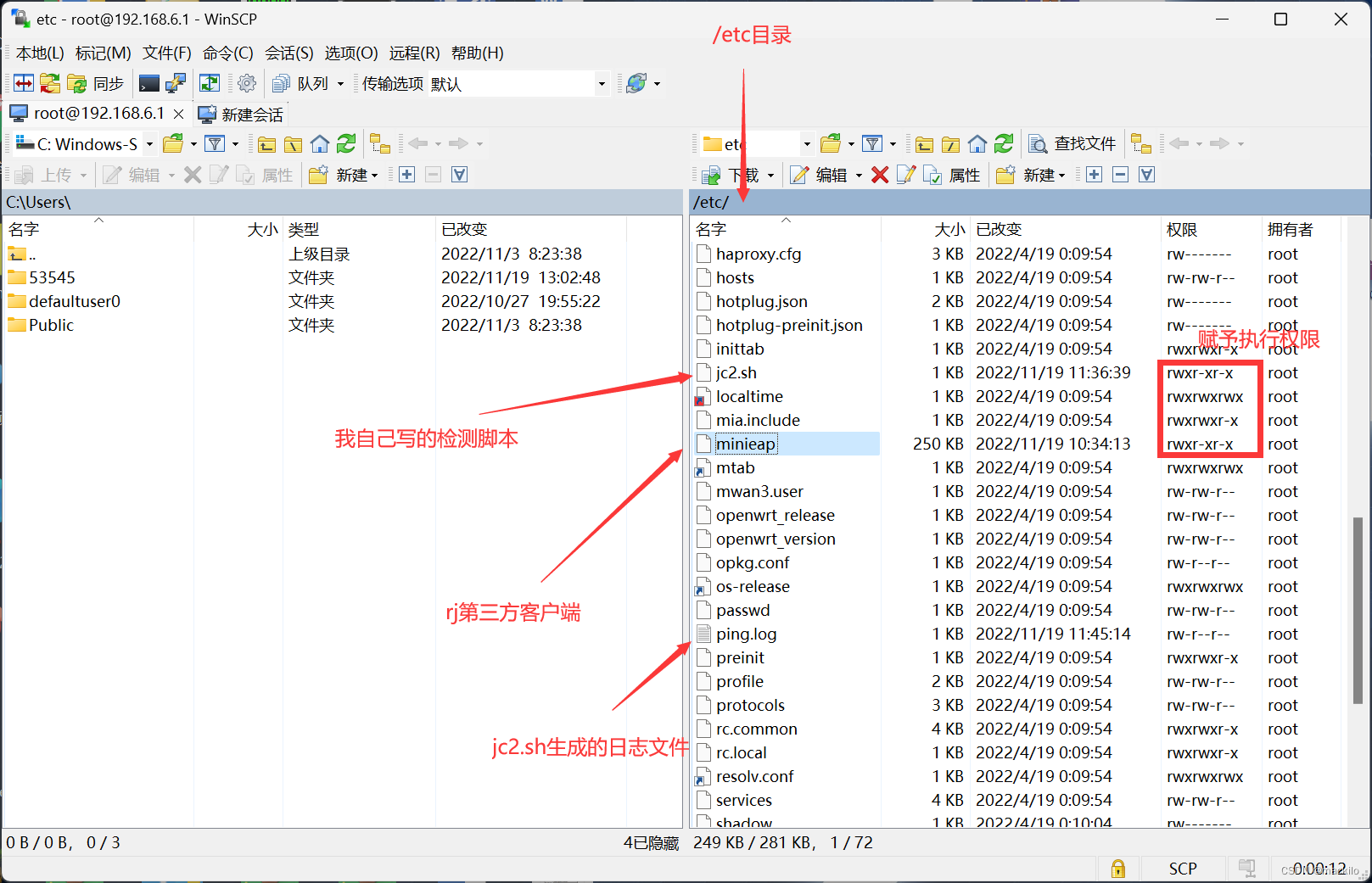Expand the remote 新建 dropdown arrow

1061,176
